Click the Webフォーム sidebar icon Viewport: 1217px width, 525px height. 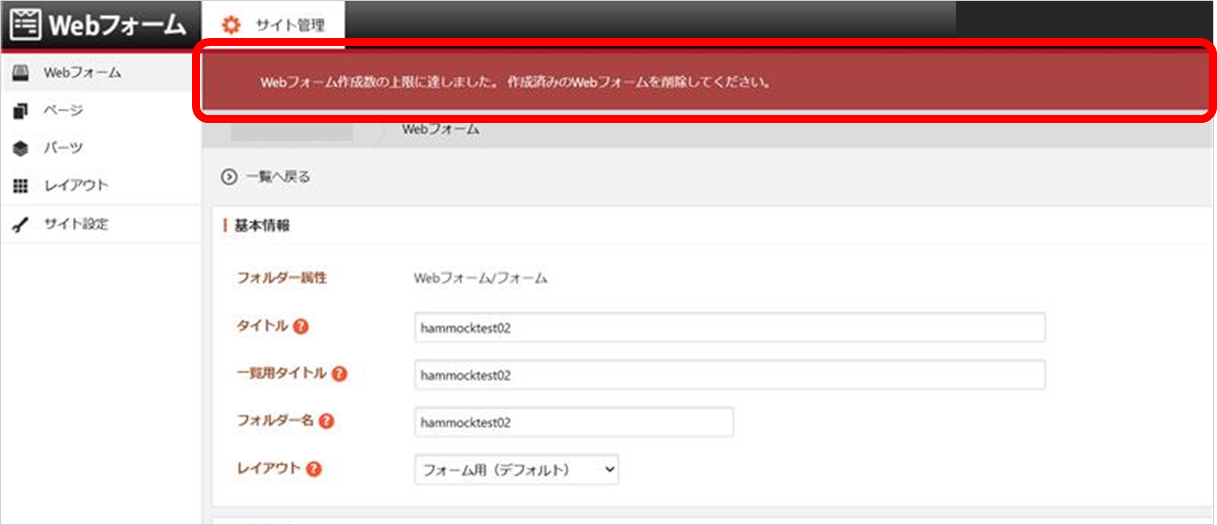click(x=20, y=73)
